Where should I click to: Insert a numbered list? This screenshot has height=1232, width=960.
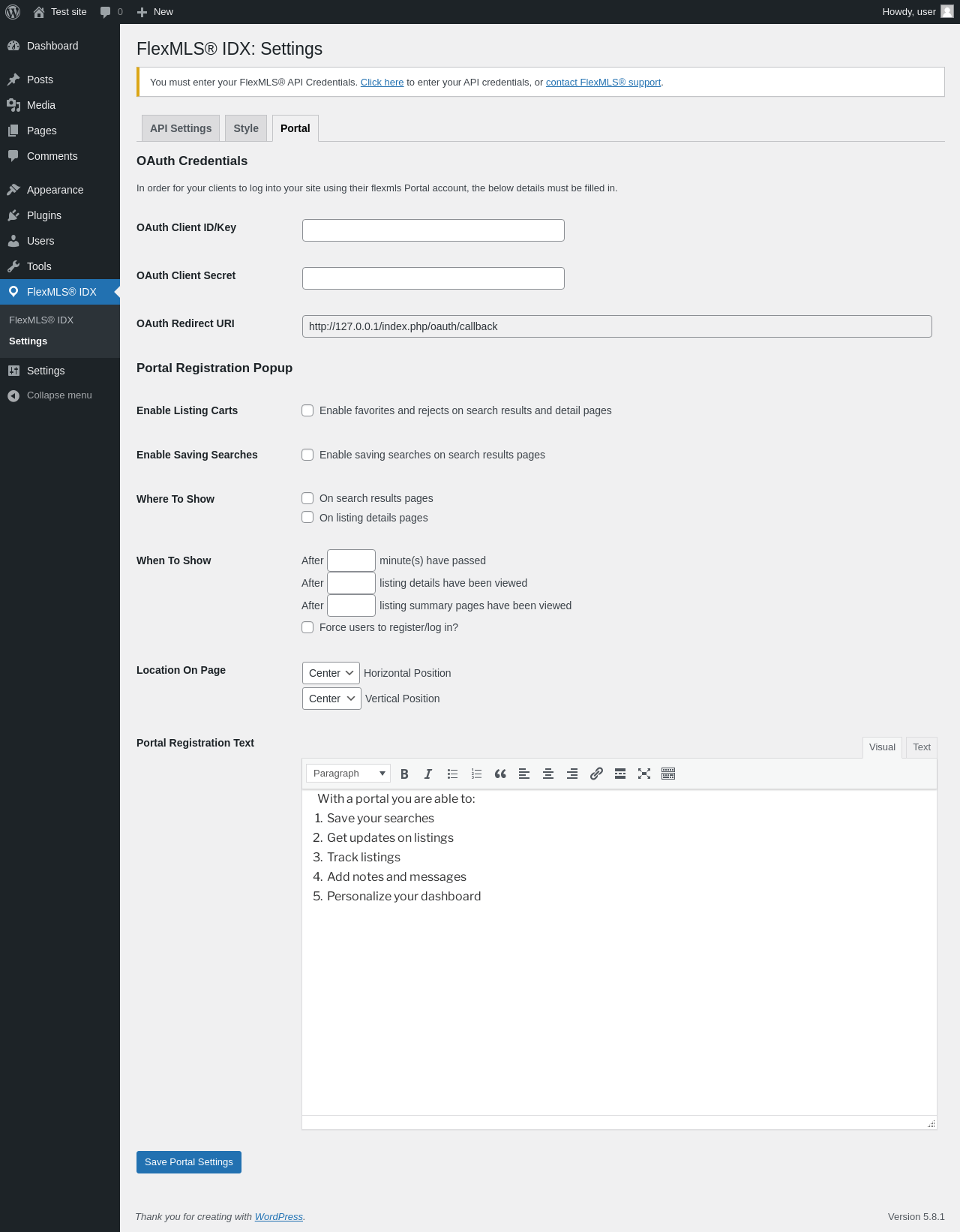tap(476, 774)
